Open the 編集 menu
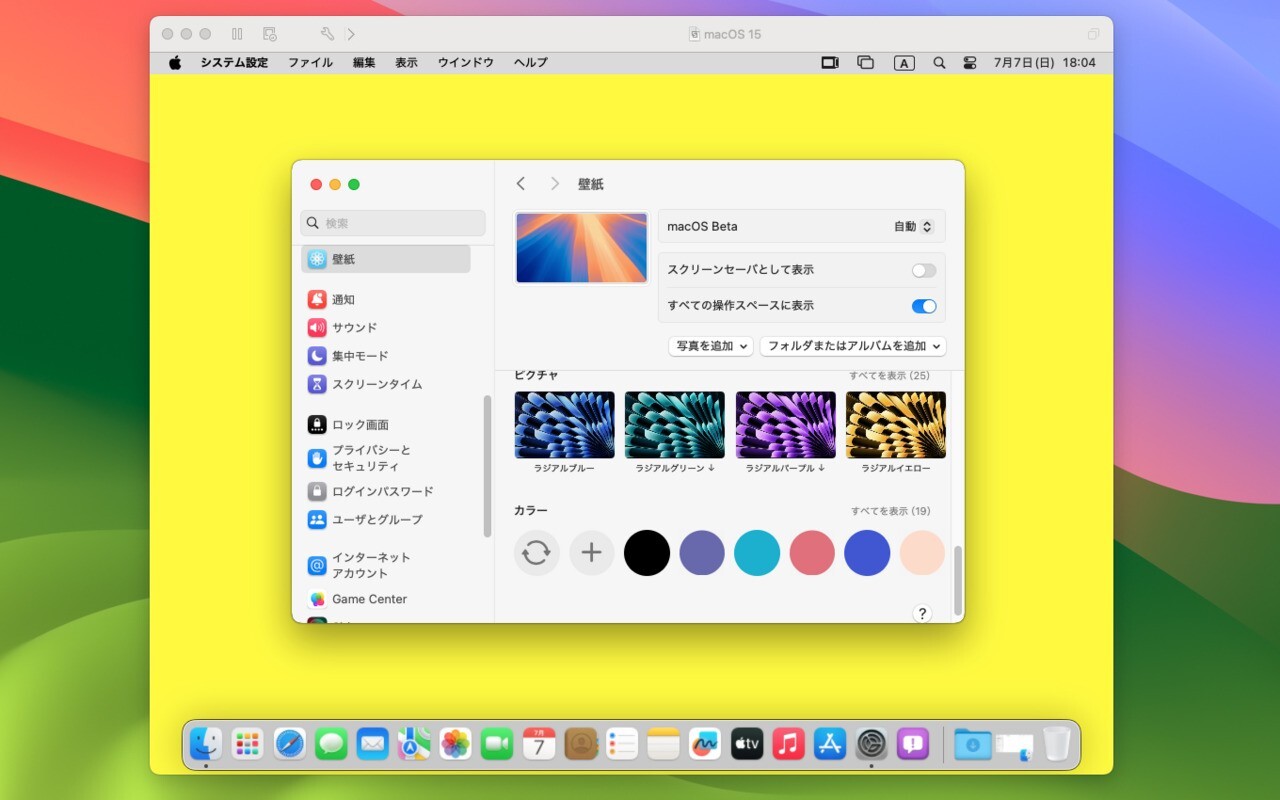The height and width of the screenshot is (800, 1280). tap(364, 62)
